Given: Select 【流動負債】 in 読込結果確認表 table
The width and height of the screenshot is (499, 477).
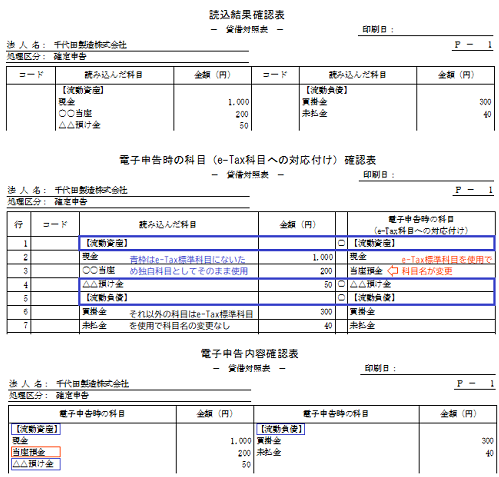Looking at the screenshot, I should point(326,90).
